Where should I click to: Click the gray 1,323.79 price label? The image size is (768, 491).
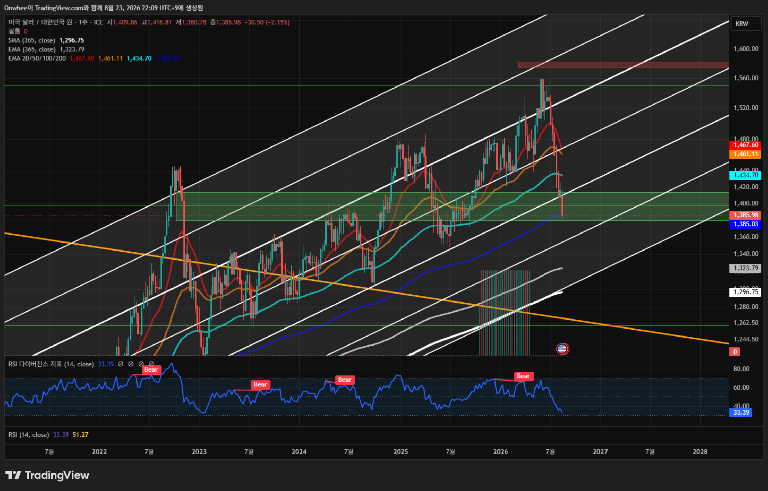[745, 268]
